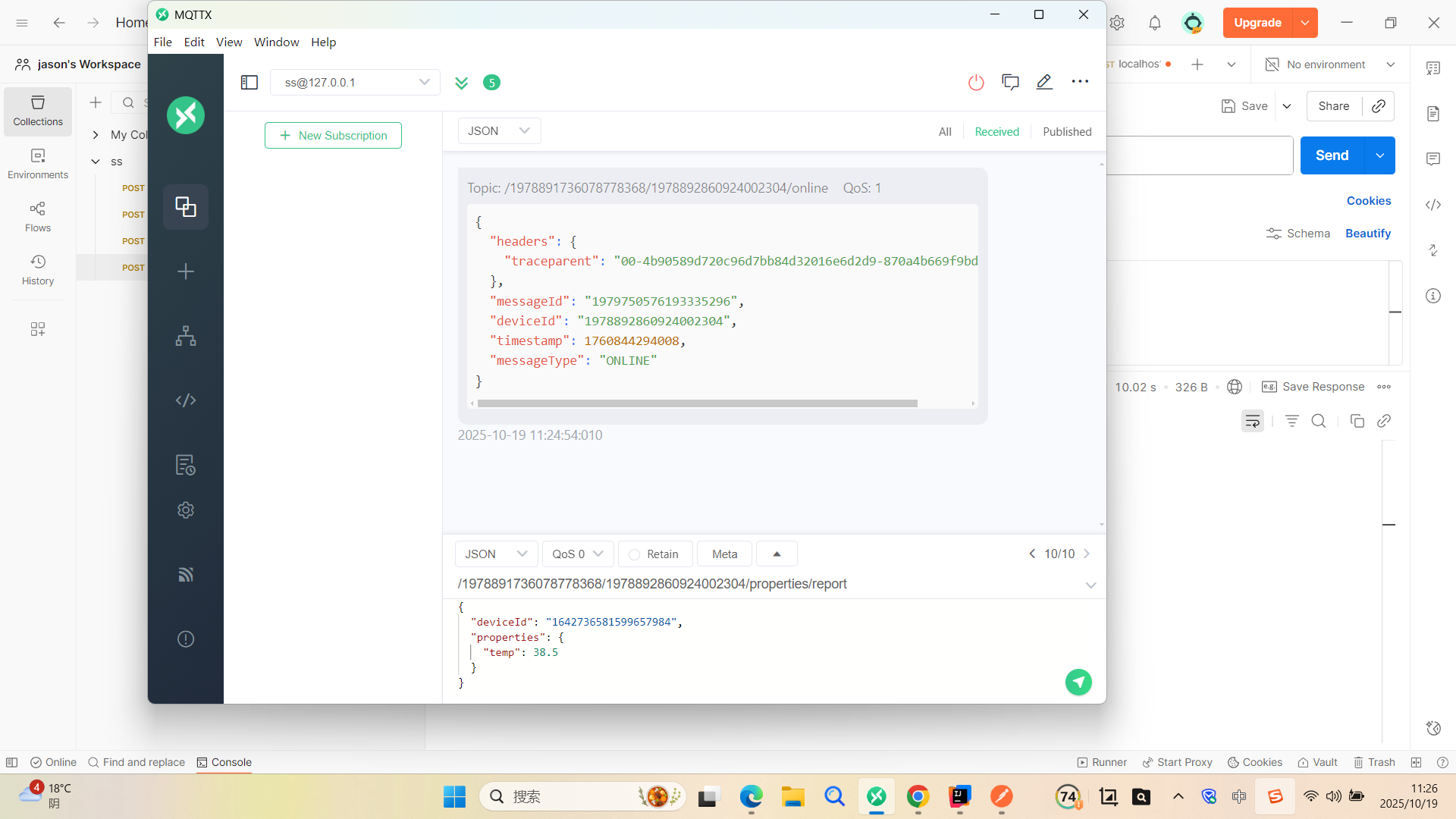Click the green send message button
This screenshot has height=819, width=1456.
click(1078, 682)
